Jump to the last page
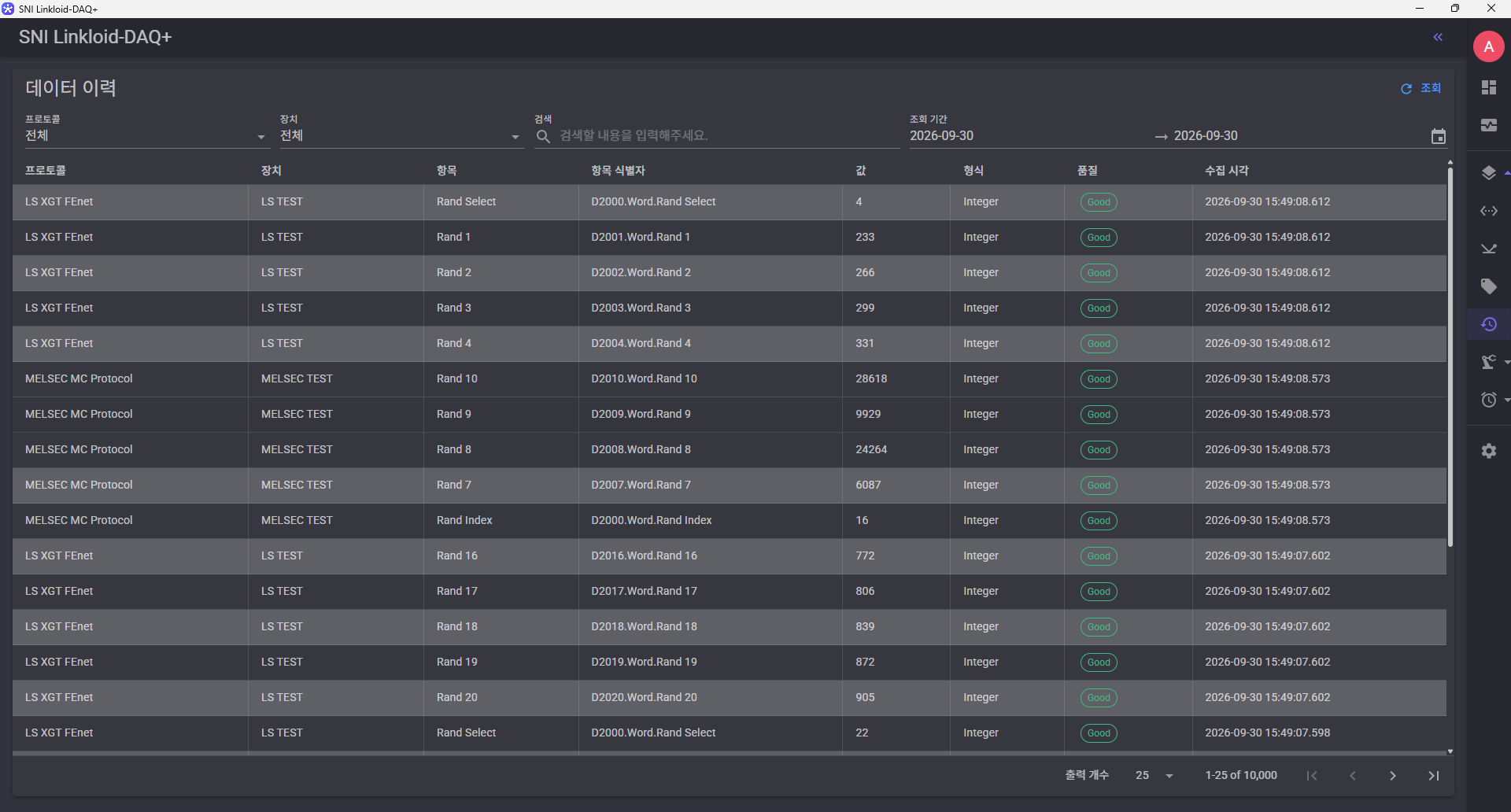Image resolution: width=1511 pixels, height=812 pixels. click(x=1433, y=776)
